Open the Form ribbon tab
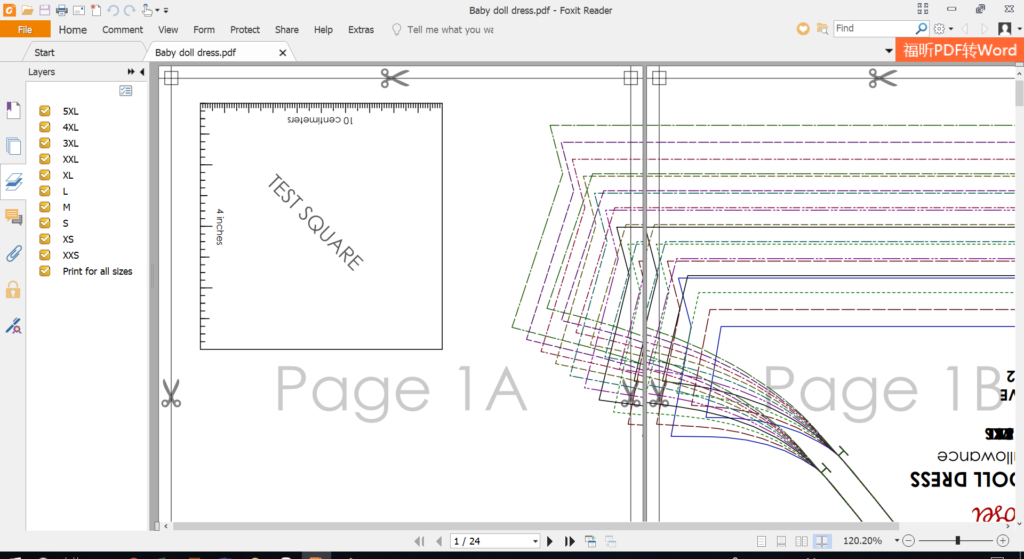 pos(204,29)
